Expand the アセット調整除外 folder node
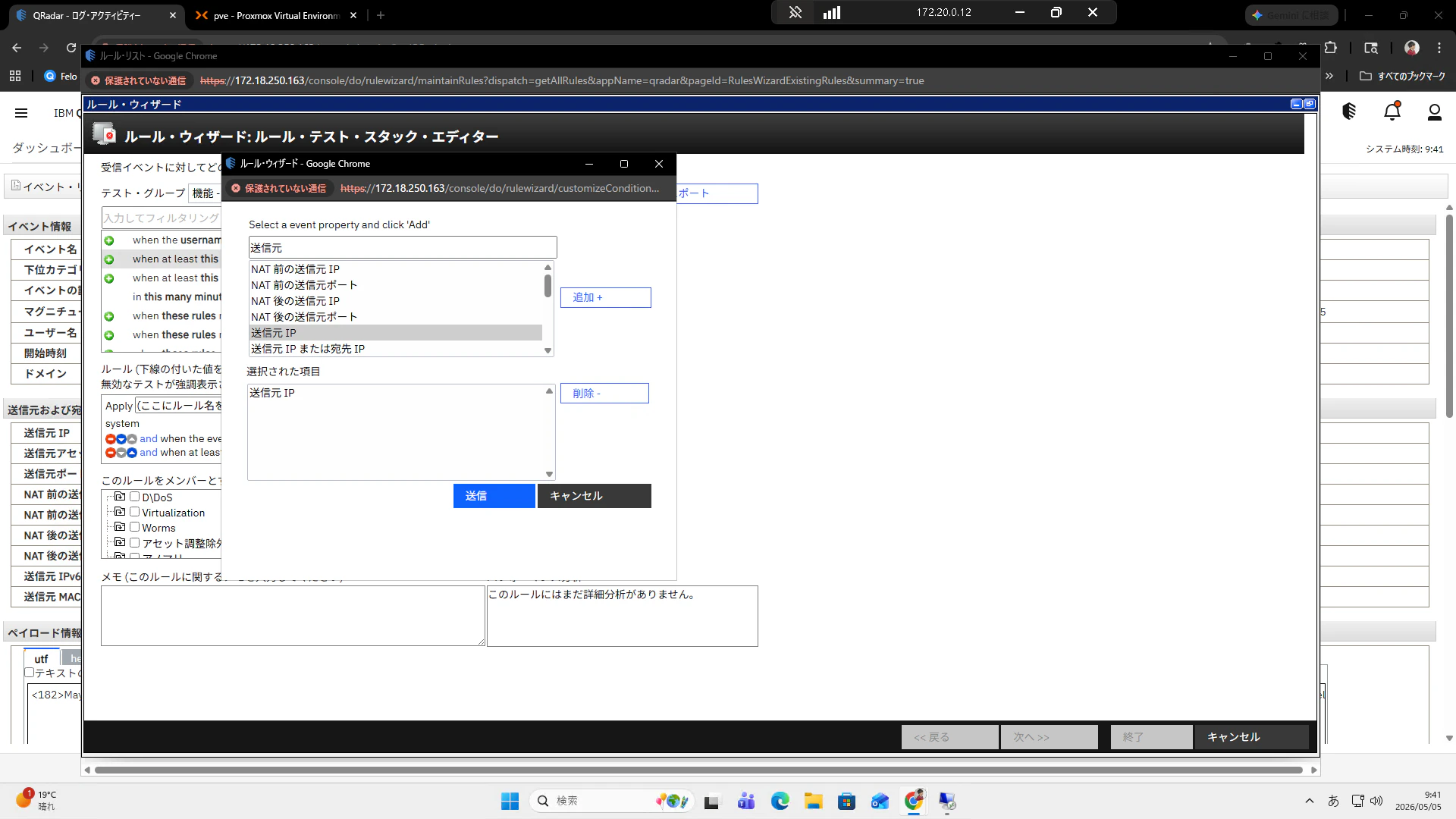The height and width of the screenshot is (819, 1456). [x=120, y=542]
